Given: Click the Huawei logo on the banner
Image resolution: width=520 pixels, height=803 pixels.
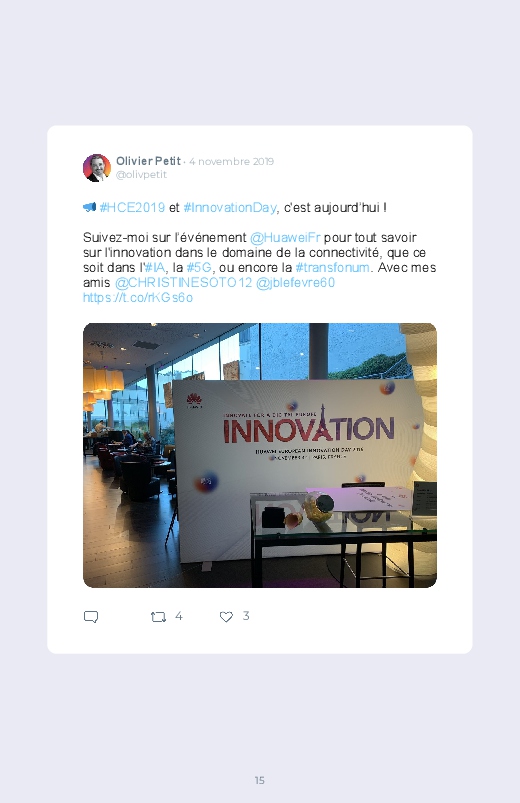Looking at the screenshot, I should [194, 401].
